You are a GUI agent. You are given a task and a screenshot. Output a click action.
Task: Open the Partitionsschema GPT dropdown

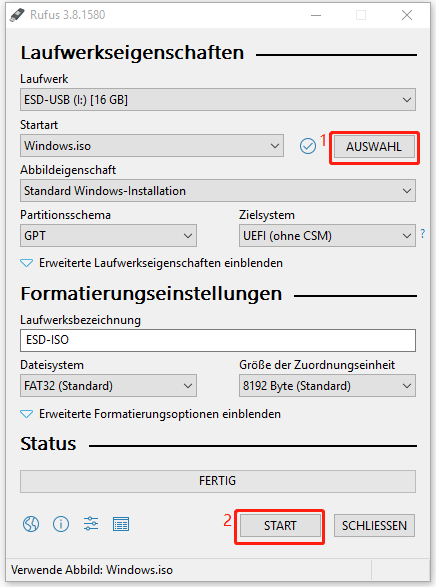[x=108, y=235]
